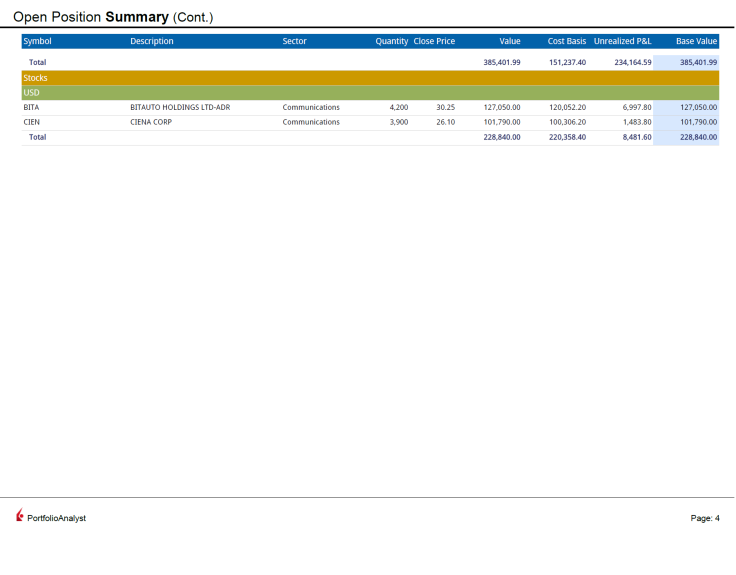This screenshot has width=736, height=575.
Task: Click the Page: 4 footer label
Action: [704, 518]
